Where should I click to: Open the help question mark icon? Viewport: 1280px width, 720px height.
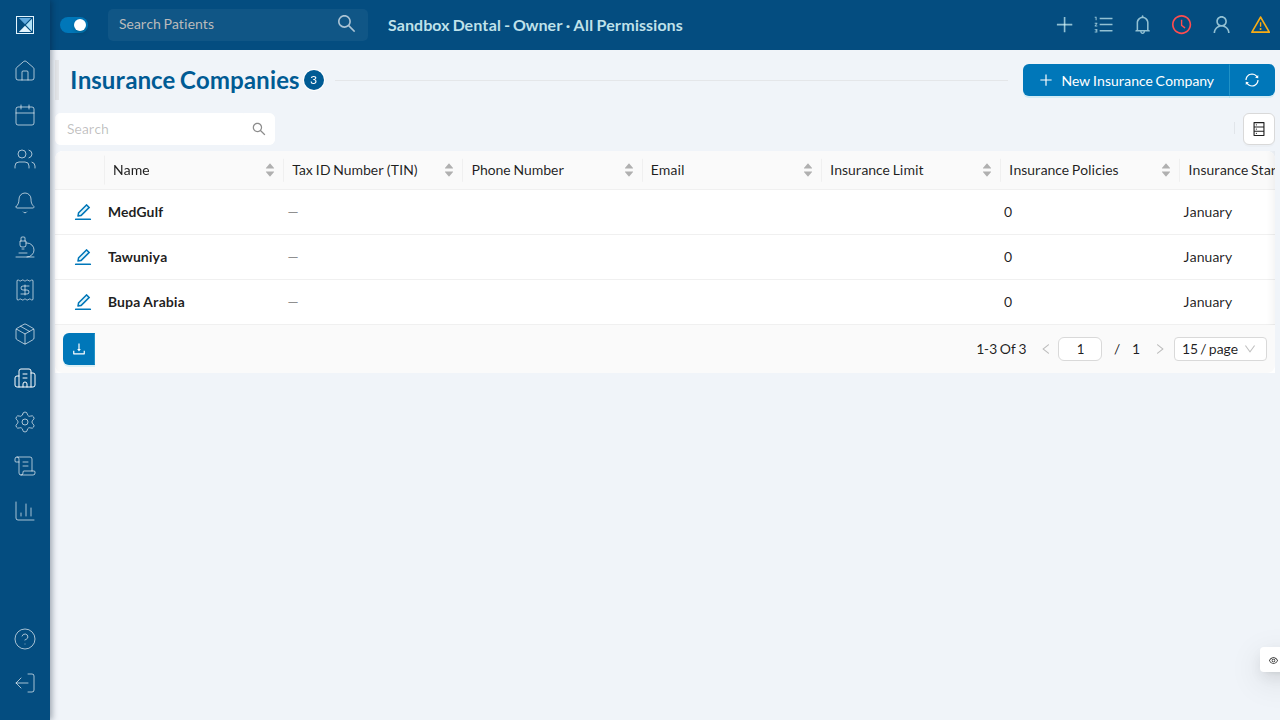click(x=25, y=639)
